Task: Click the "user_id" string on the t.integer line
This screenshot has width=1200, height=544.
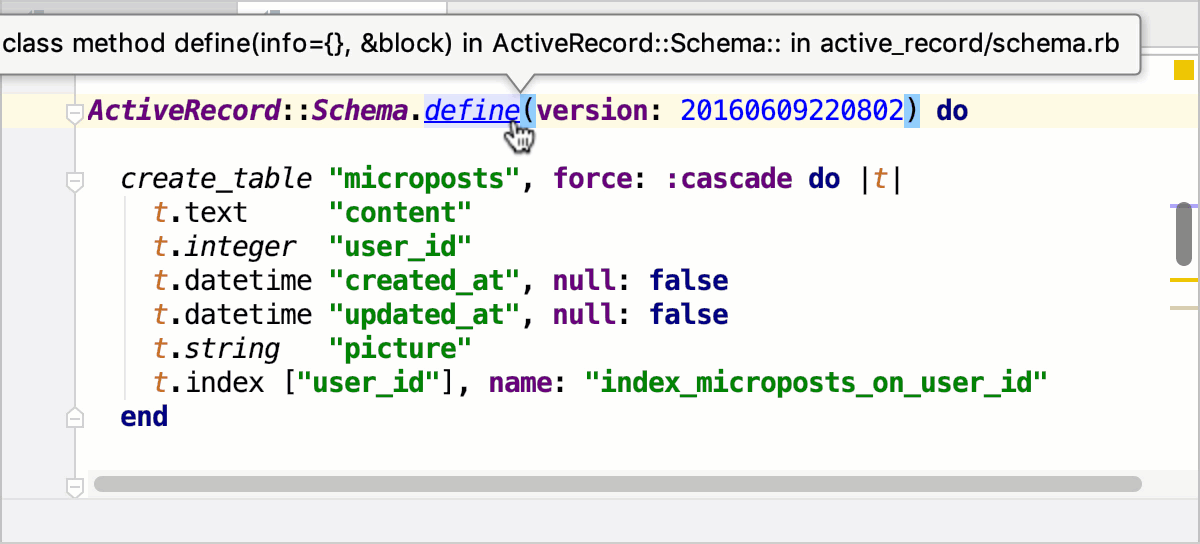Action: (x=400, y=247)
